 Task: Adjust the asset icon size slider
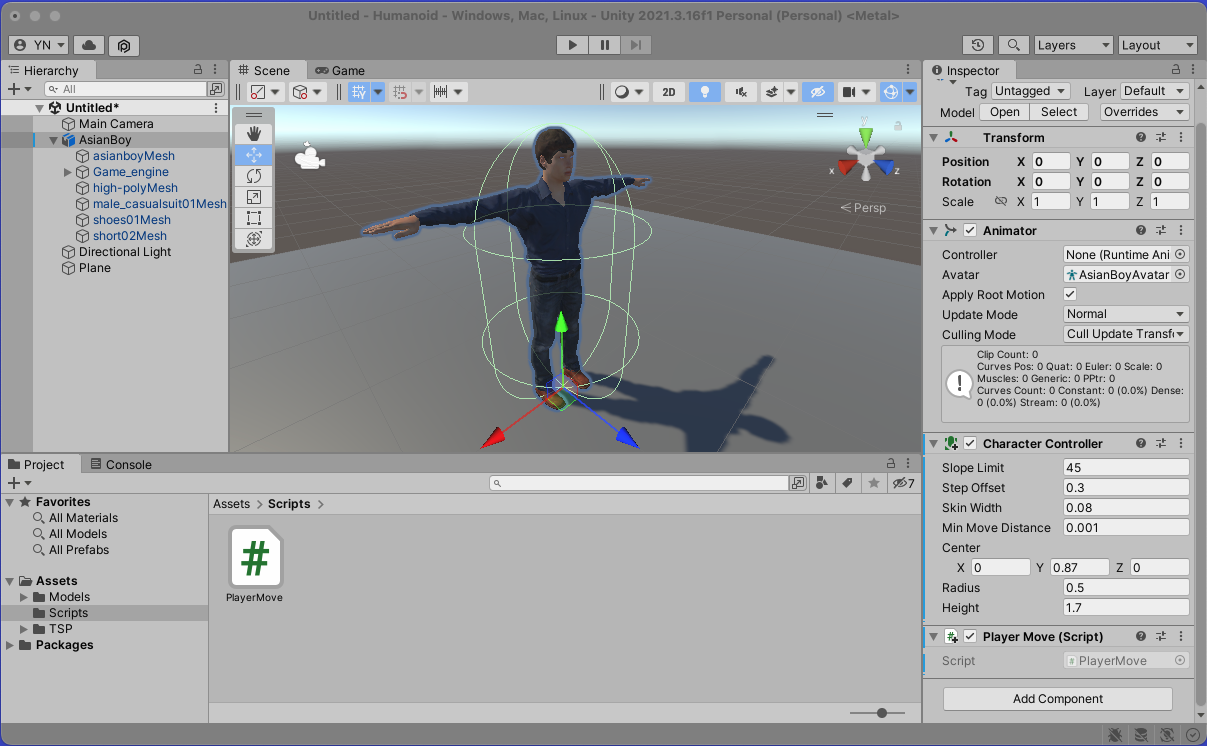(x=881, y=713)
